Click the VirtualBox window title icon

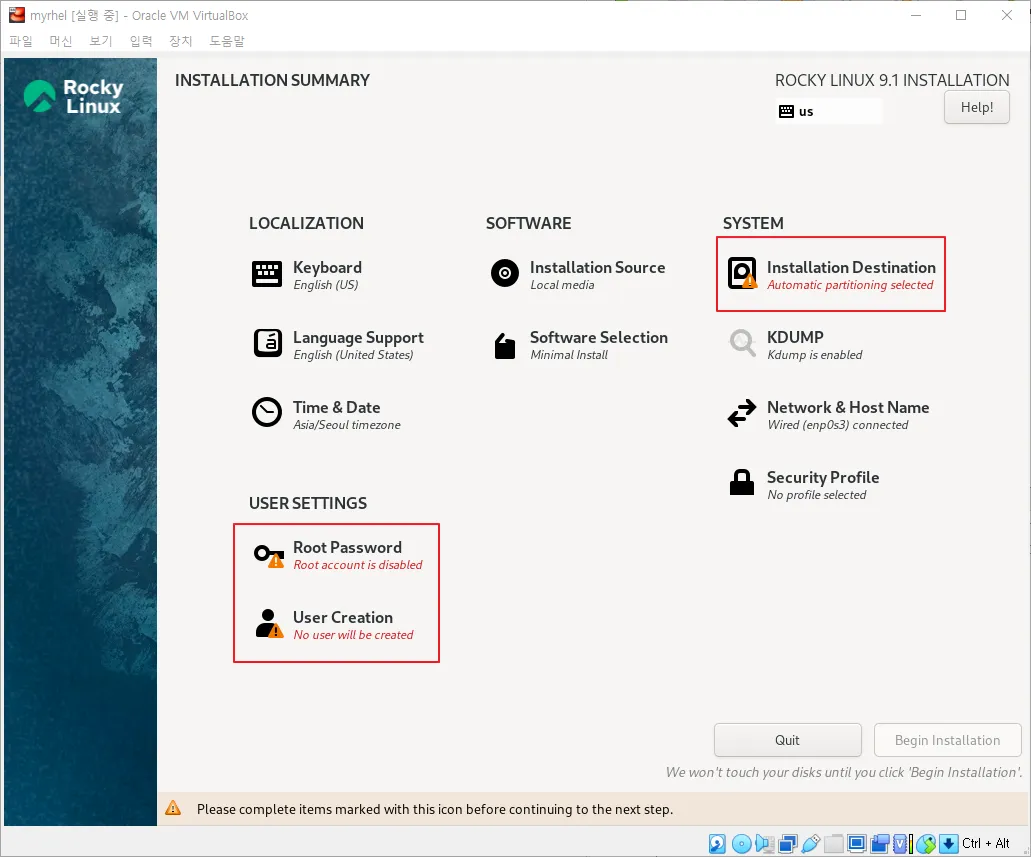[x=16, y=14]
